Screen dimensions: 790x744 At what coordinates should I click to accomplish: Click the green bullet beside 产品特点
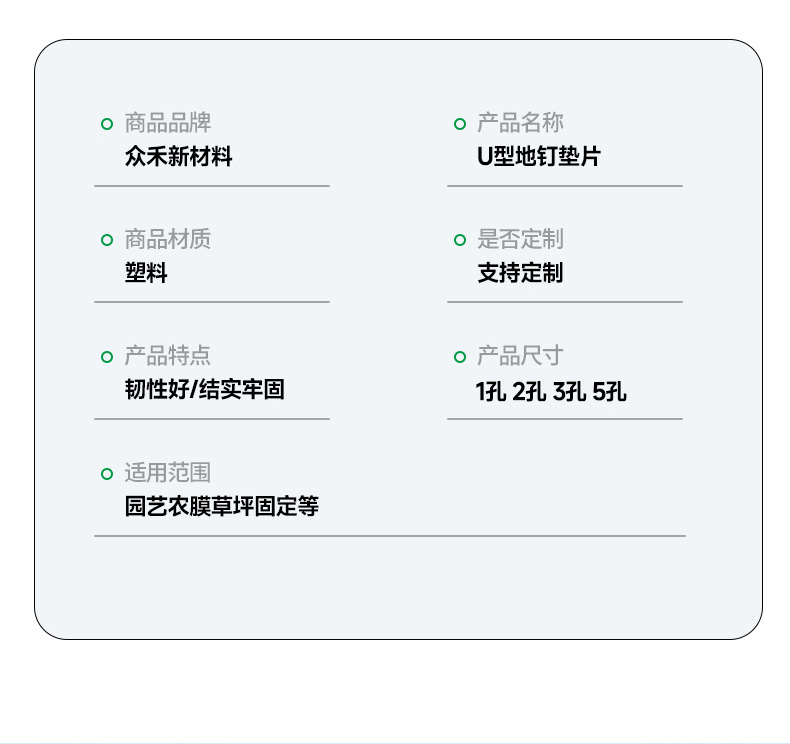[107, 357]
